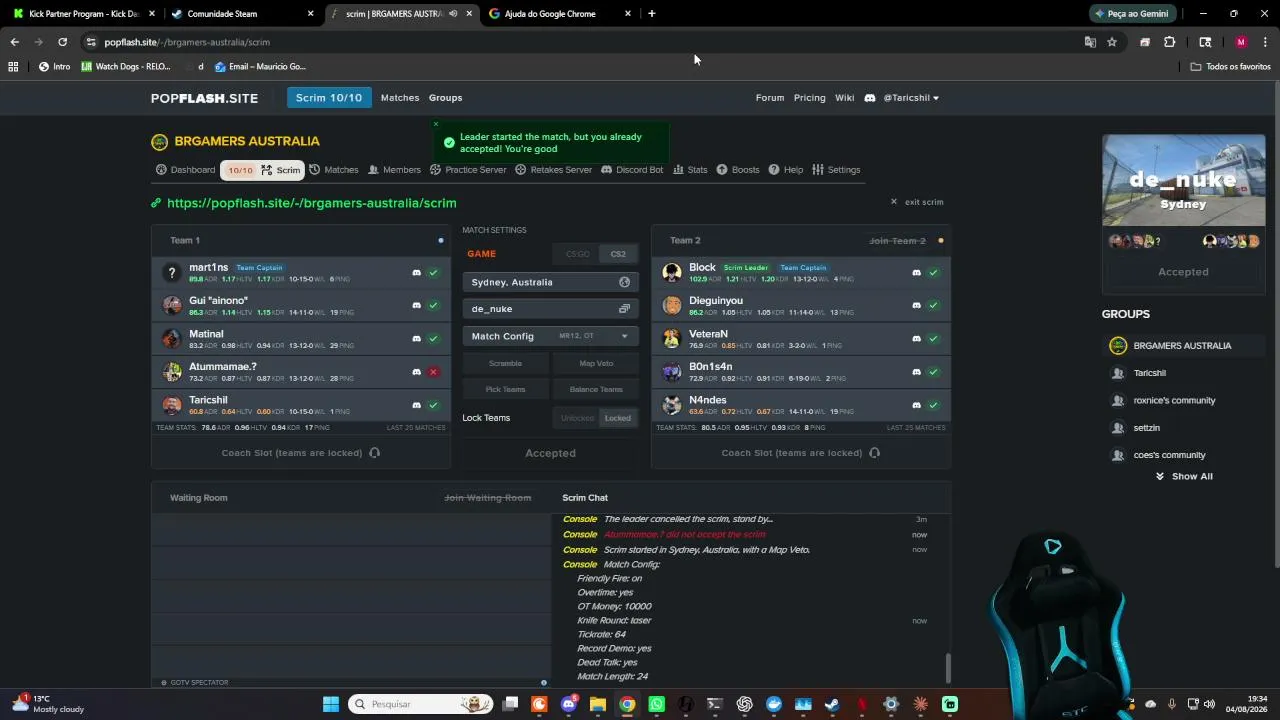Copy the scrim link via the link icon
The height and width of the screenshot is (720, 1280).
pyautogui.click(x=156, y=203)
